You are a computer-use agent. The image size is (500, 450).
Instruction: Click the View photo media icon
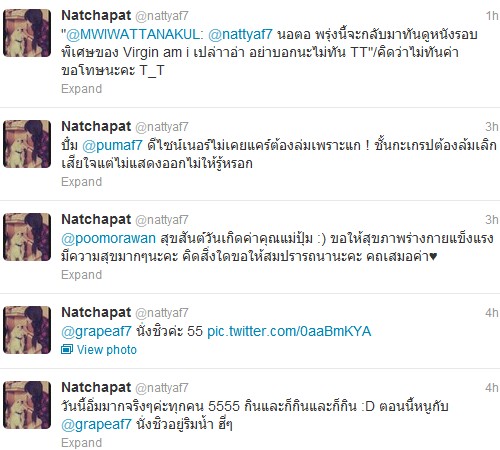67,349
